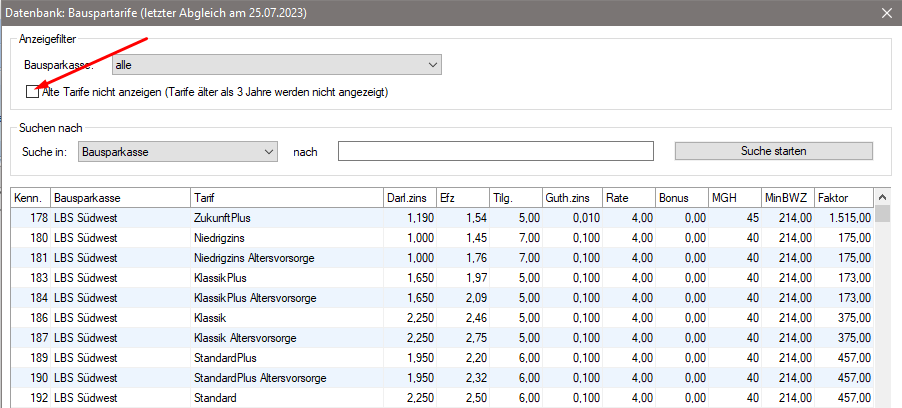
Task: Click Efz value 2,09
Action: coord(477,298)
